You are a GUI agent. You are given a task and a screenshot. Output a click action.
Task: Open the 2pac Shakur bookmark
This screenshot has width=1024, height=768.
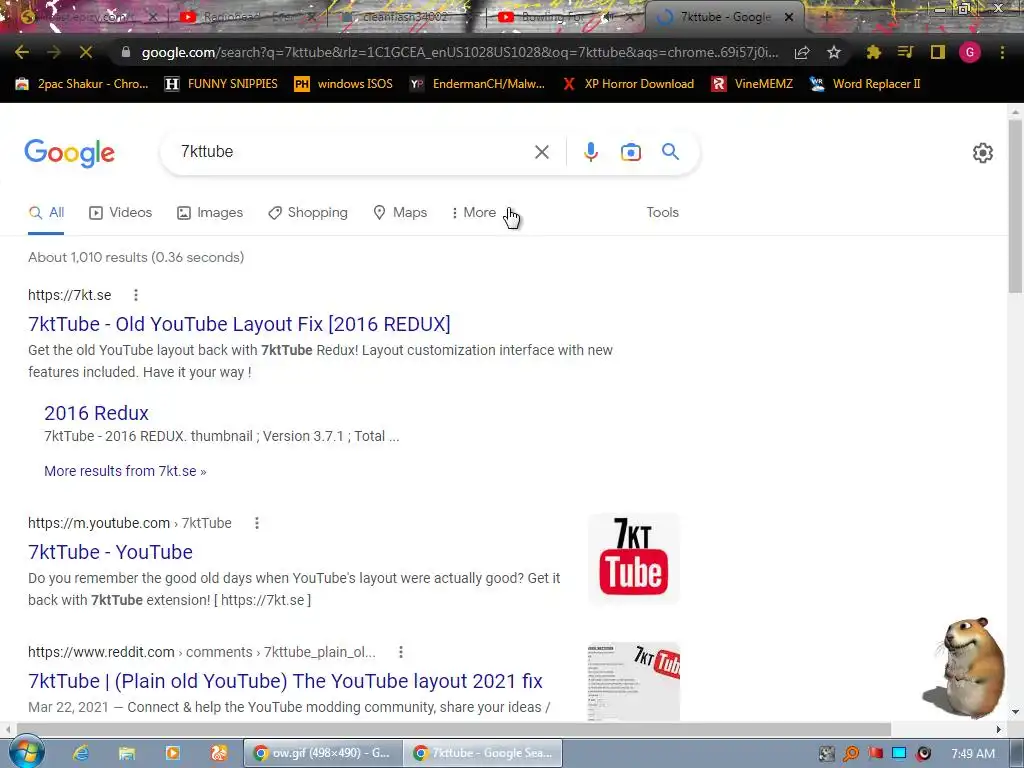click(x=82, y=84)
